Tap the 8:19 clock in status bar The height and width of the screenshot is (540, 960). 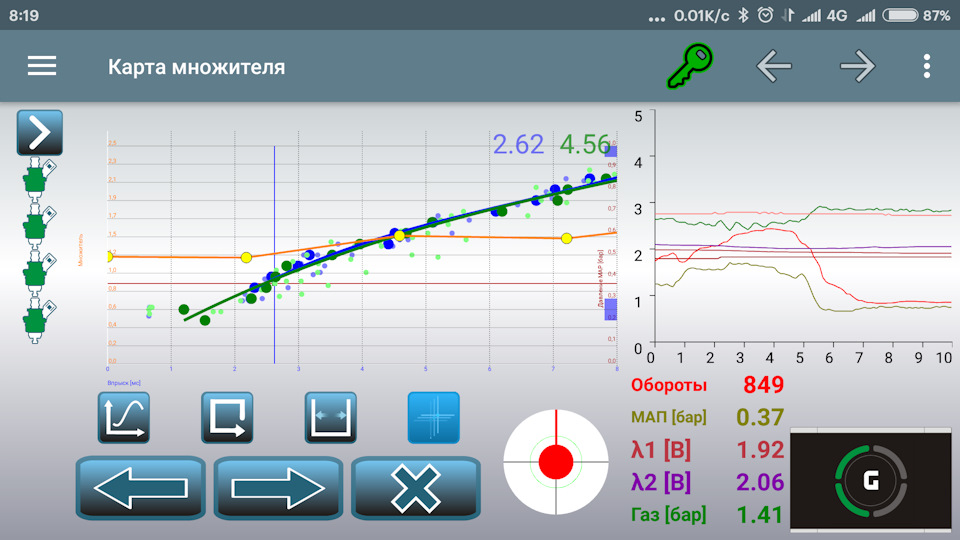[x=24, y=15]
